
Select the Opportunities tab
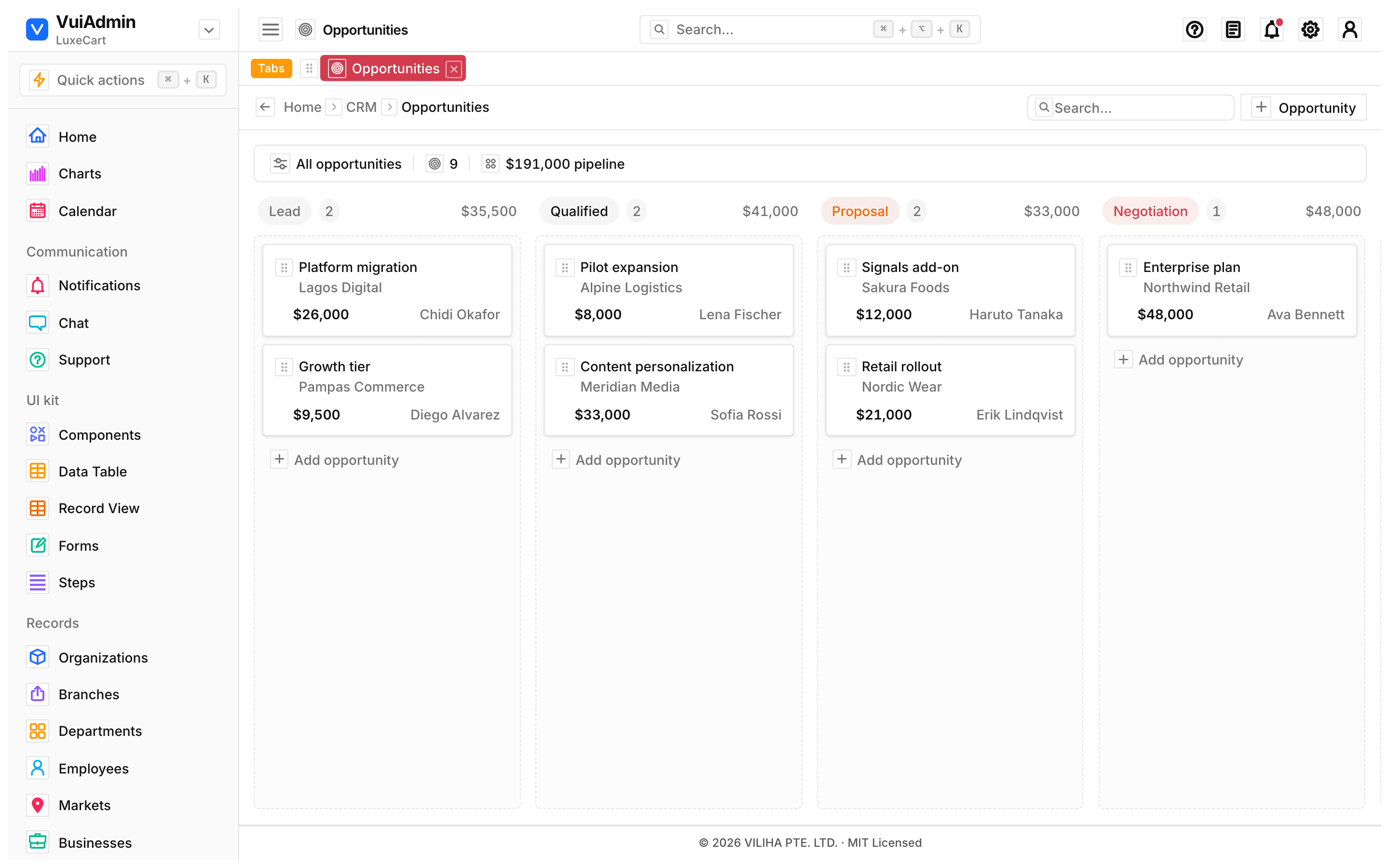[x=393, y=68]
